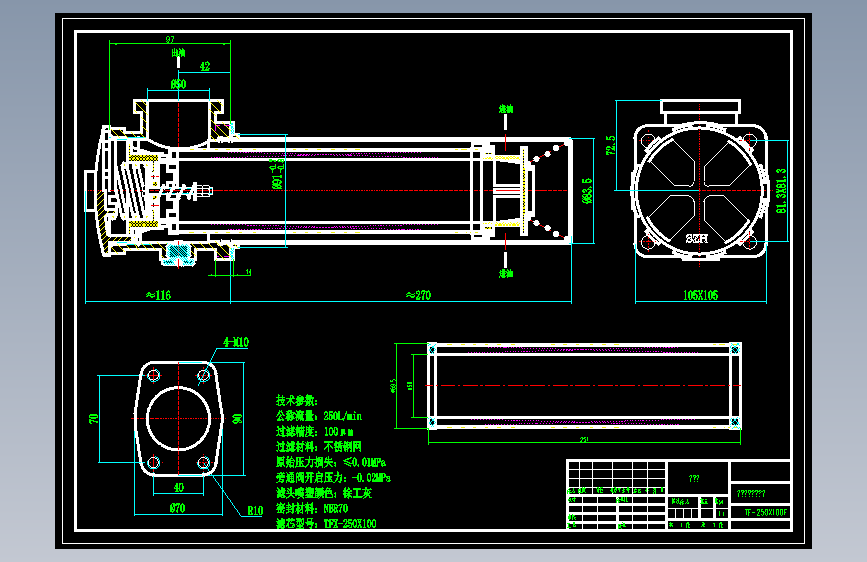Click the 过滤精度 100μm line
Viewport: 867px width, 562px height.
point(315,431)
